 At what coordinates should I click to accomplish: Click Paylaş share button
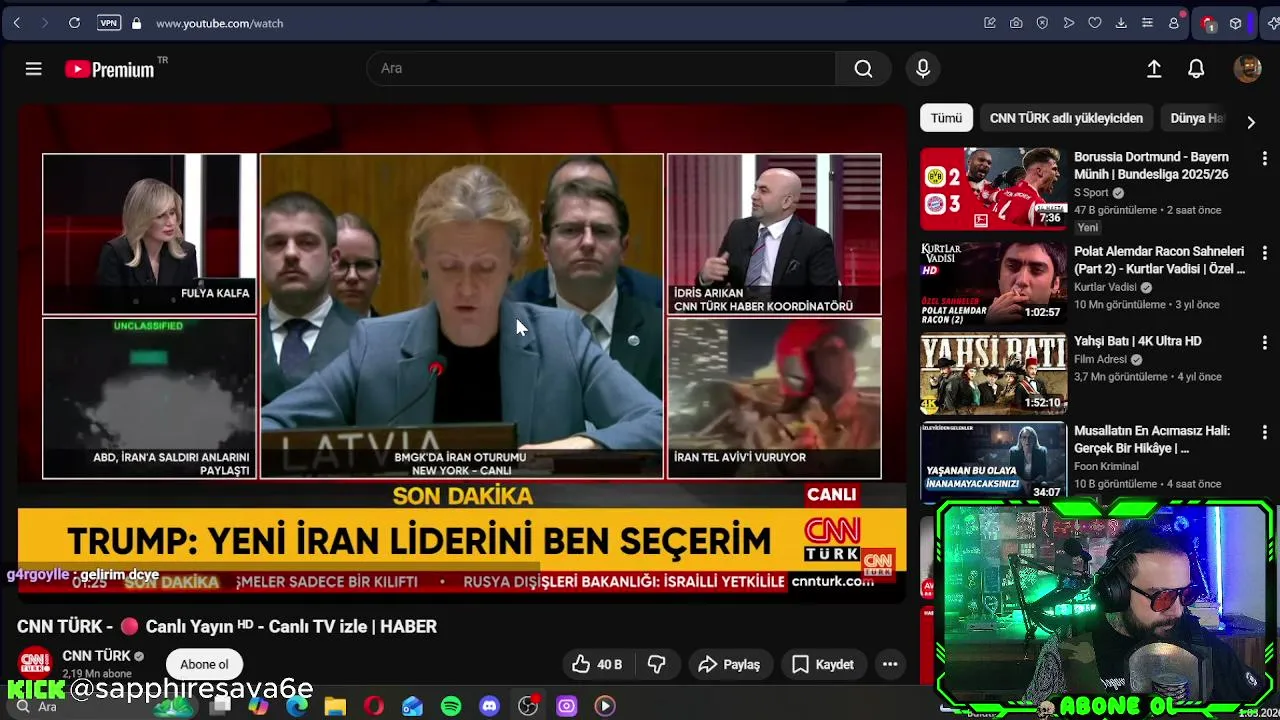729,664
